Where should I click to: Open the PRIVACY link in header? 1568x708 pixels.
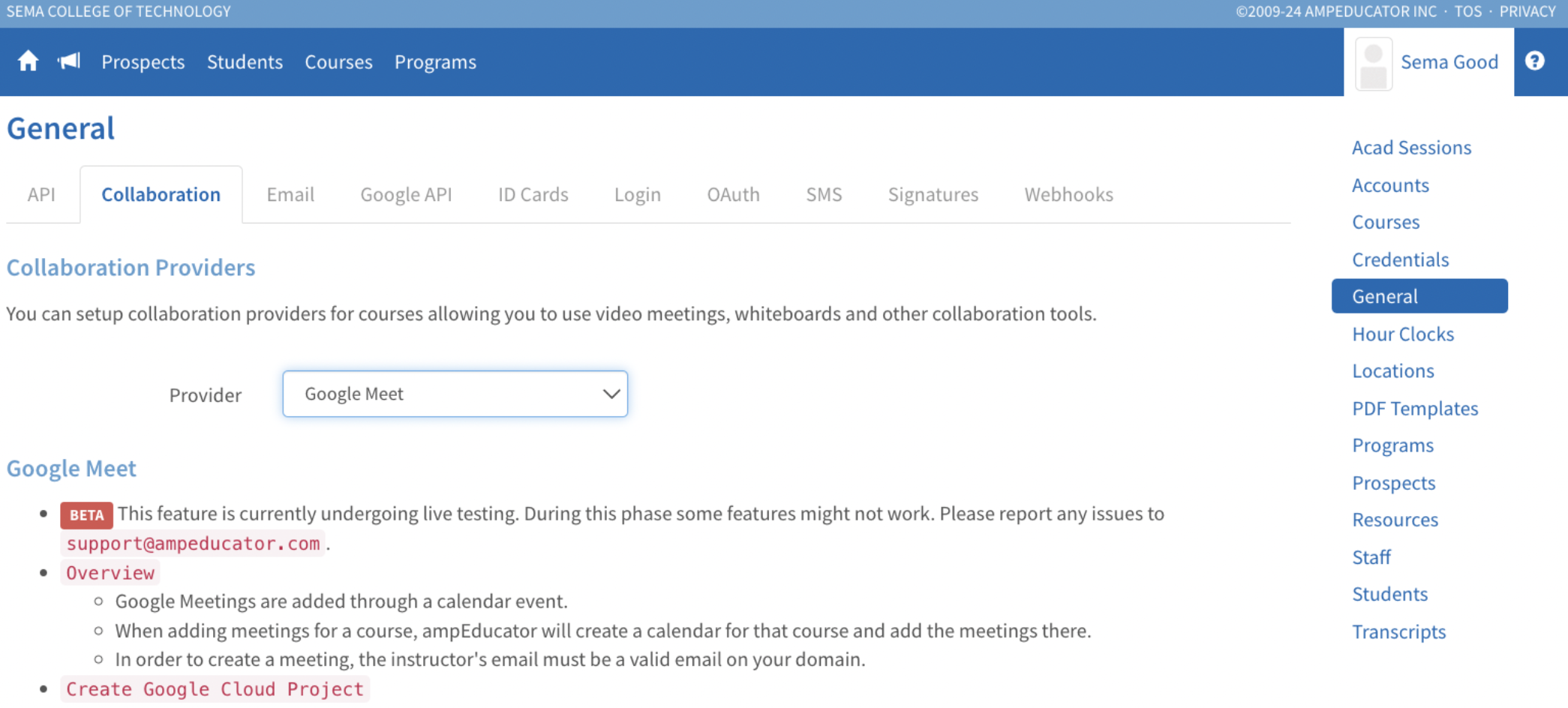click(1527, 11)
